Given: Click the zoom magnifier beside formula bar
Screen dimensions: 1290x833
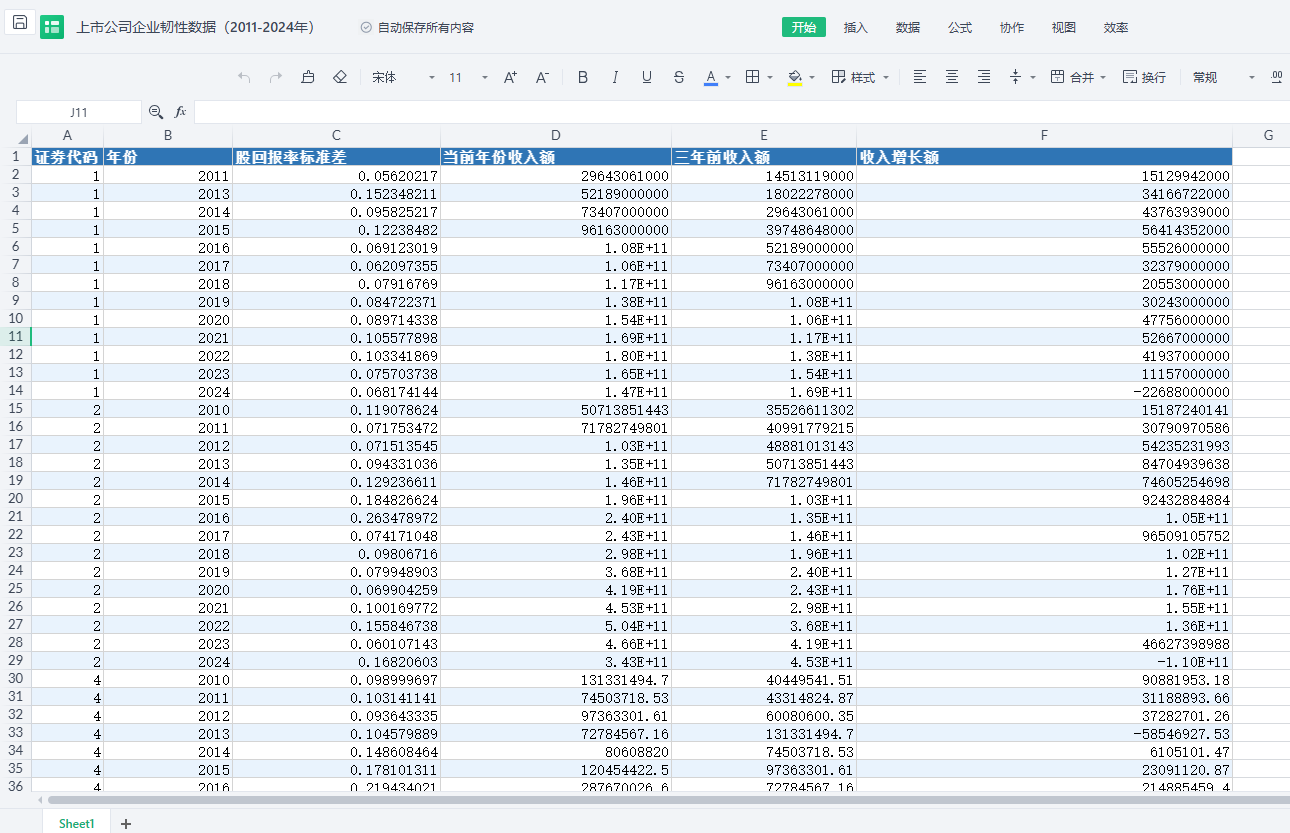Looking at the screenshot, I should [156, 112].
